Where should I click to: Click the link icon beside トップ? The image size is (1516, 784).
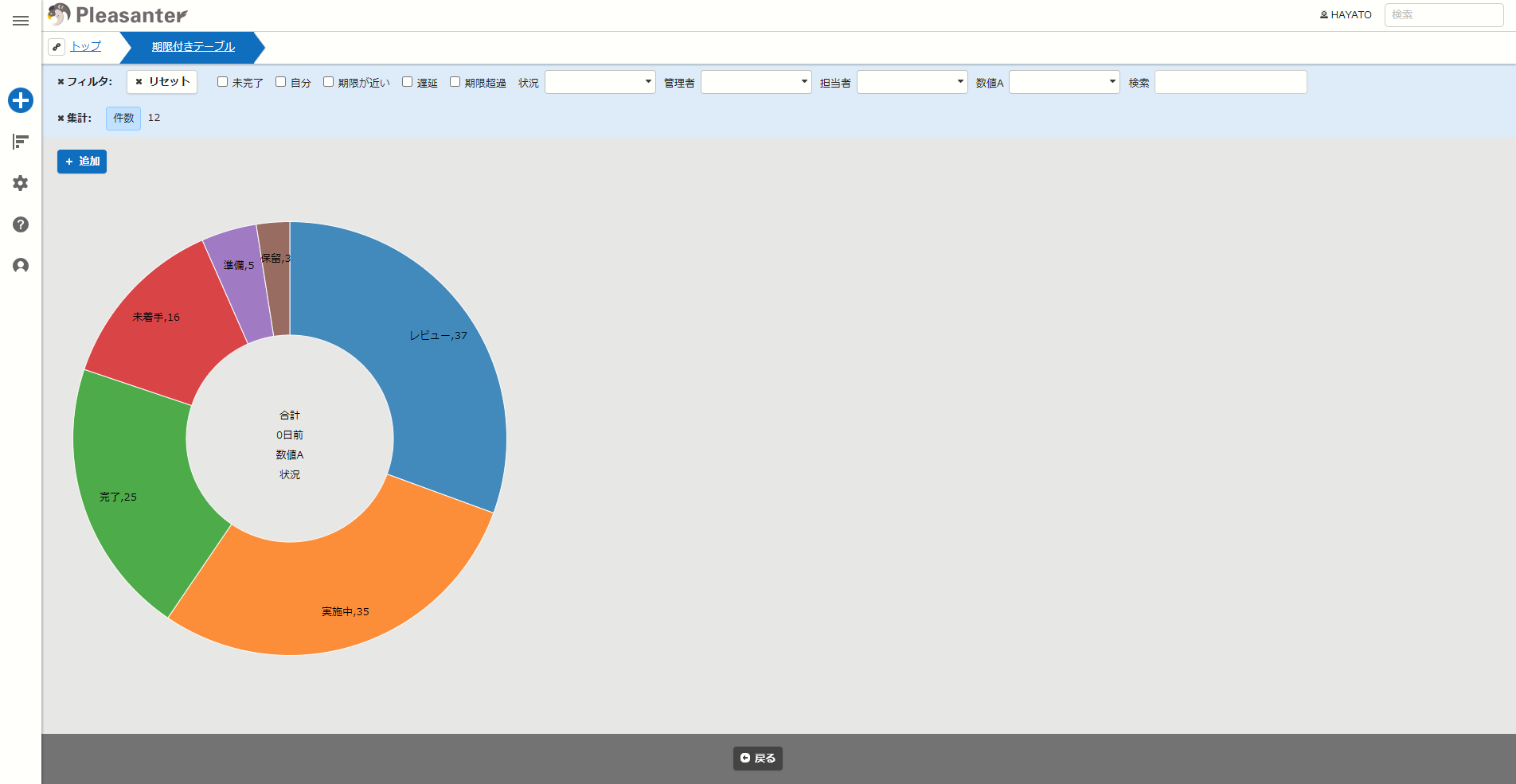pyautogui.click(x=57, y=47)
